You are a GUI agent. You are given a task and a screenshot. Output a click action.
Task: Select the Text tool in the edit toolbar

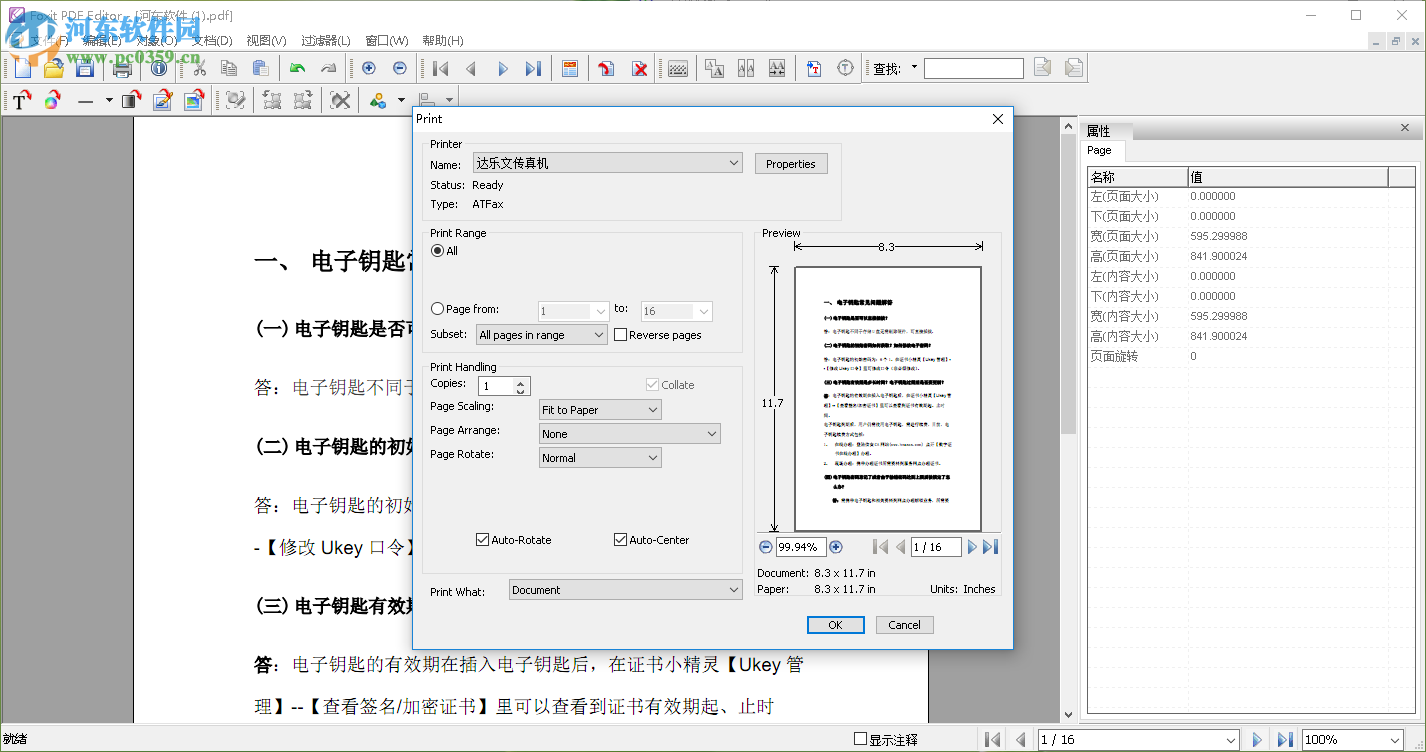click(20, 100)
